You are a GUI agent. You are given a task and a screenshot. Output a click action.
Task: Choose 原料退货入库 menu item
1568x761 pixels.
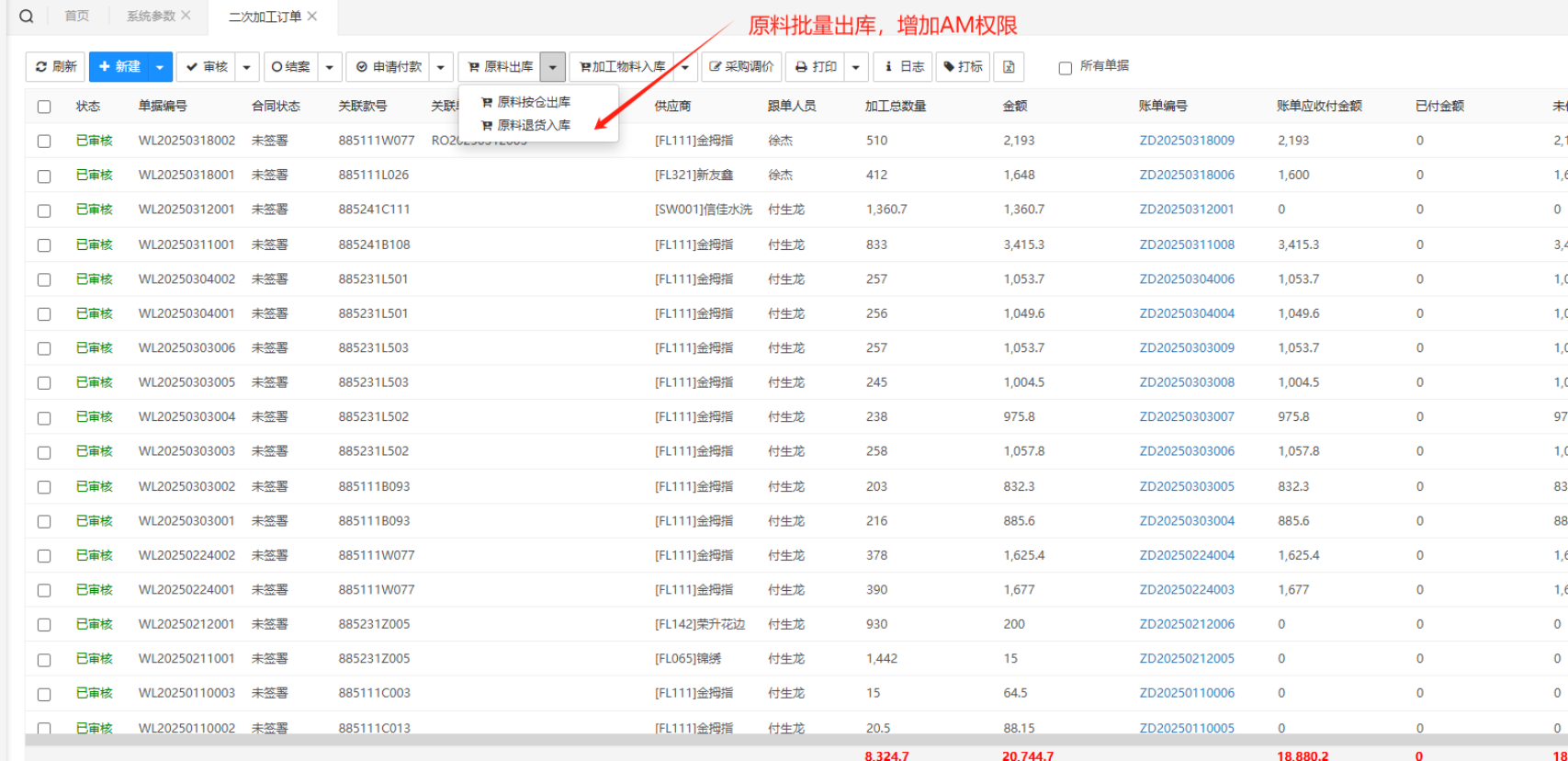533,125
